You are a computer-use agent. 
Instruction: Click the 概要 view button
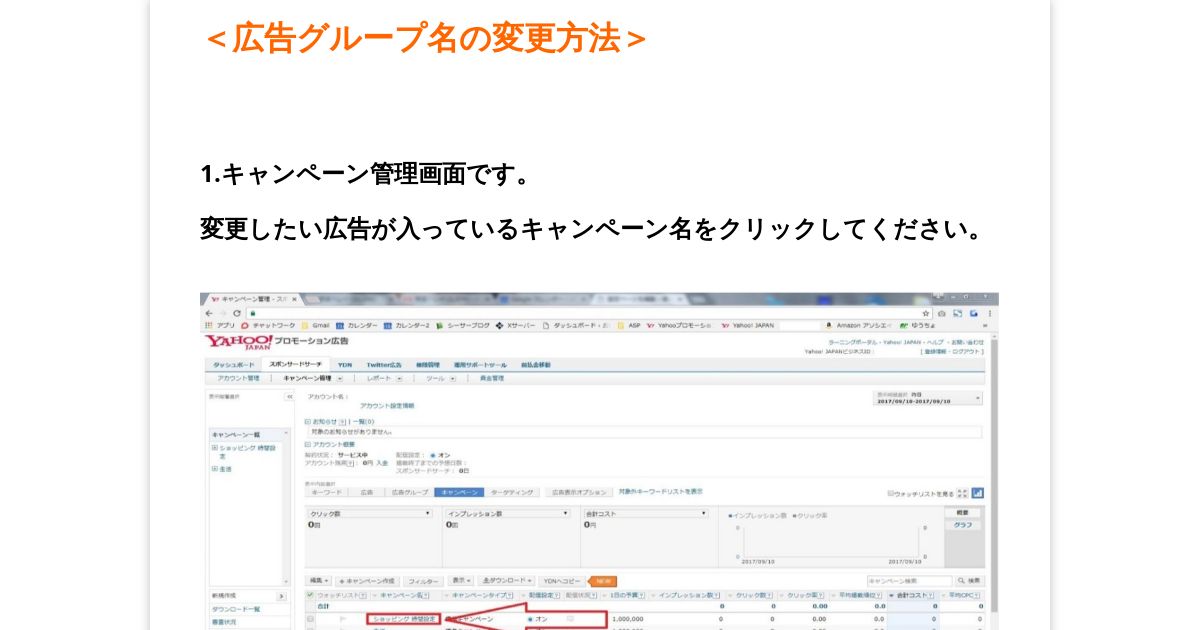[963, 512]
